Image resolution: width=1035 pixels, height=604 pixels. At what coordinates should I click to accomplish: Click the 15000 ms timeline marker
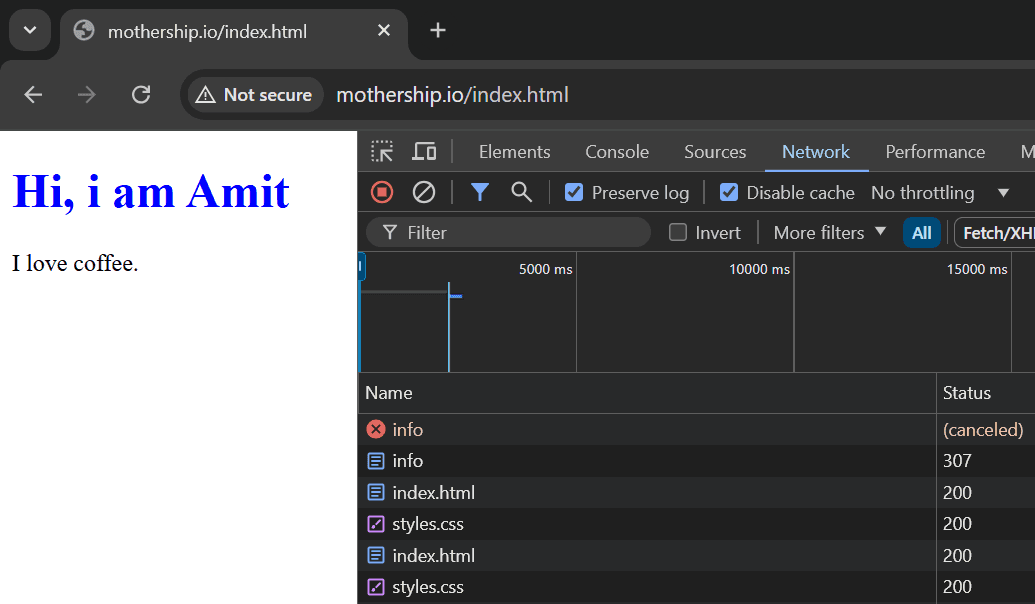pyautogui.click(x=977, y=269)
